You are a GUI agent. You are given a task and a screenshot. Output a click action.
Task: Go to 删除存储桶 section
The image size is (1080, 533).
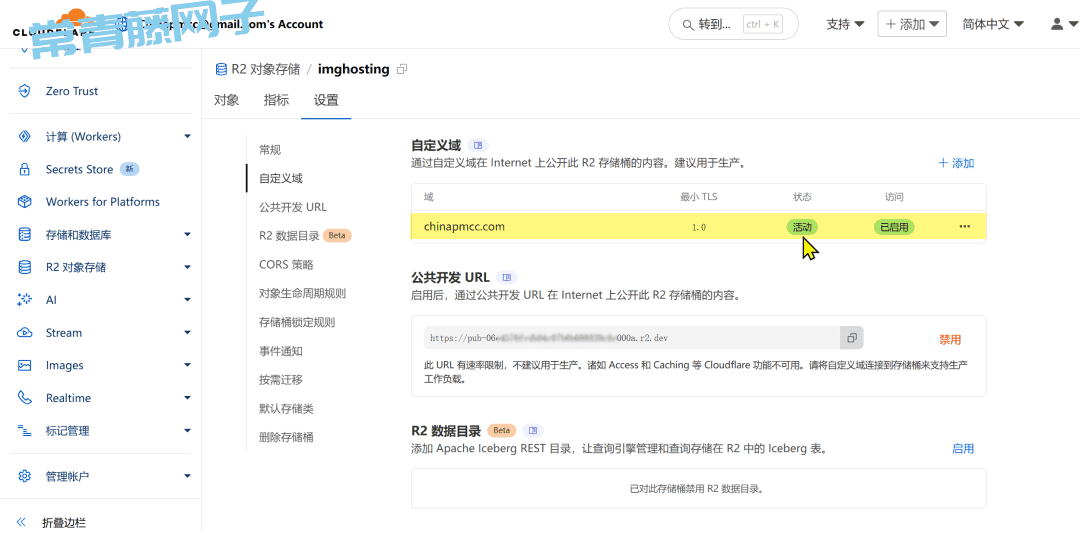pos(287,437)
